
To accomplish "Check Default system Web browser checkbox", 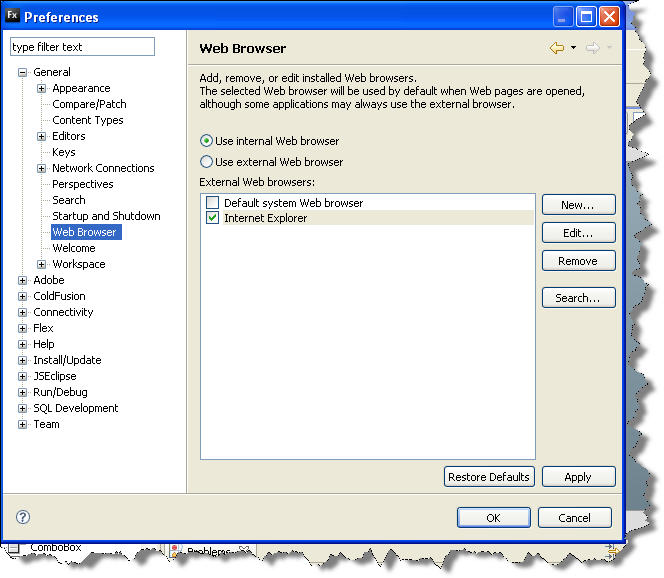I will point(212,203).
